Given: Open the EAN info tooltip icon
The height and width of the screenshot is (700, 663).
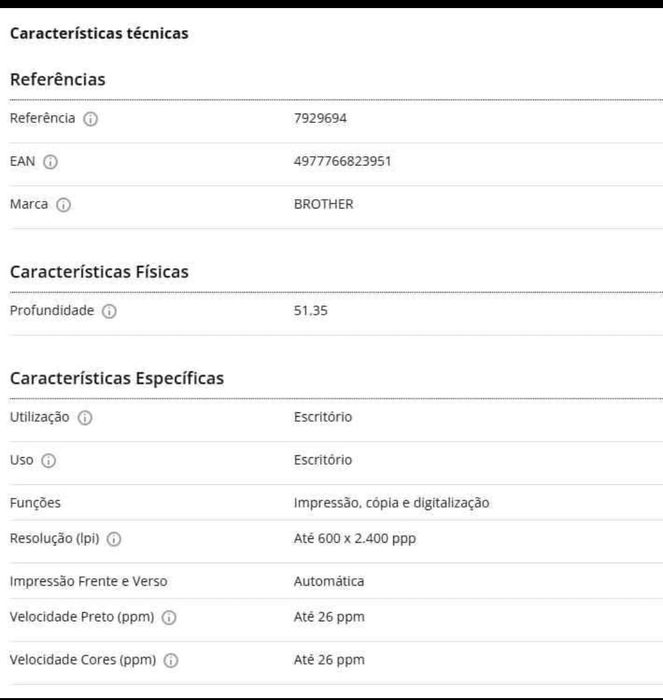Looking at the screenshot, I should click(51, 162).
